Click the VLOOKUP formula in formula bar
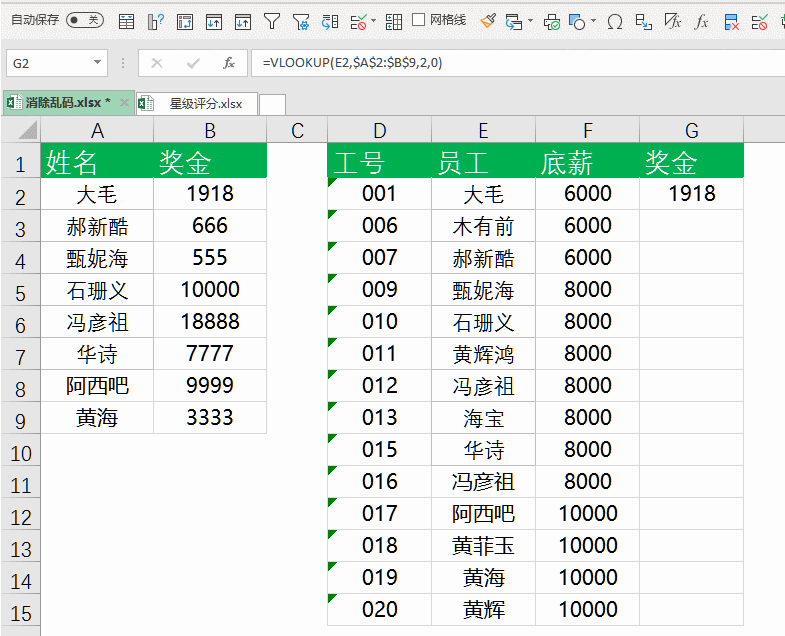 (352, 63)
